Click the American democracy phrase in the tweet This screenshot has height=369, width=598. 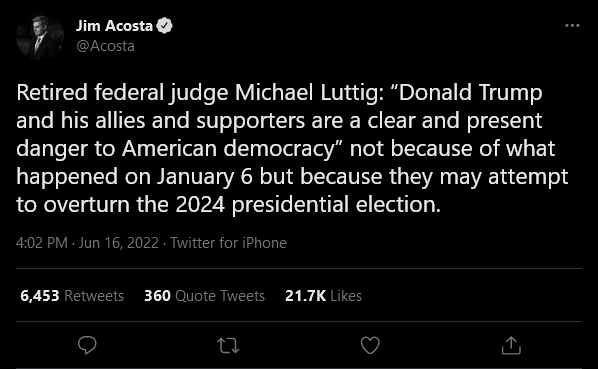(x=228, y=149)
